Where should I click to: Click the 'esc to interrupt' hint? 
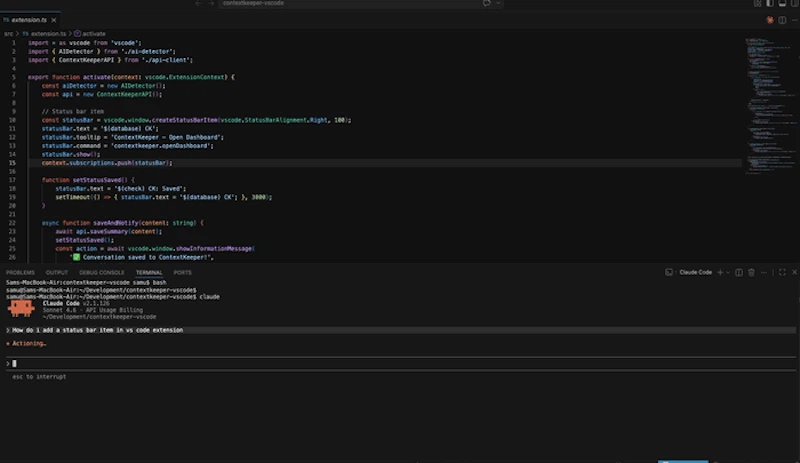(39, 377)
